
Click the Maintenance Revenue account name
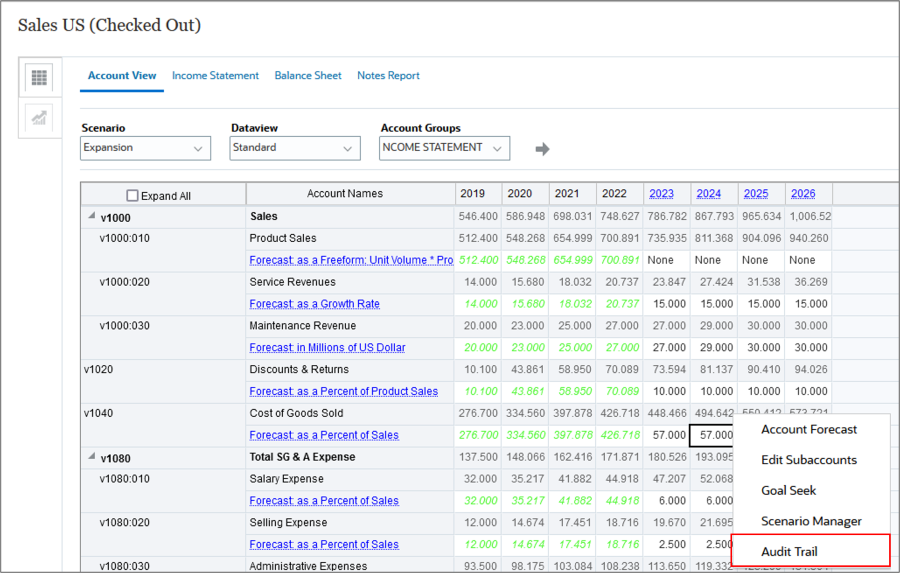(302, 326)
